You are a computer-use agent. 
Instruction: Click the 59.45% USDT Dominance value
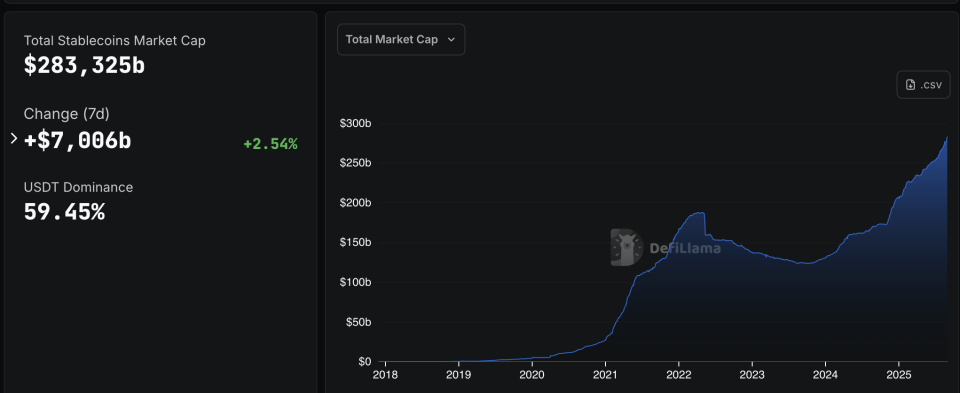pyautogui.click(x=64, y=212)
